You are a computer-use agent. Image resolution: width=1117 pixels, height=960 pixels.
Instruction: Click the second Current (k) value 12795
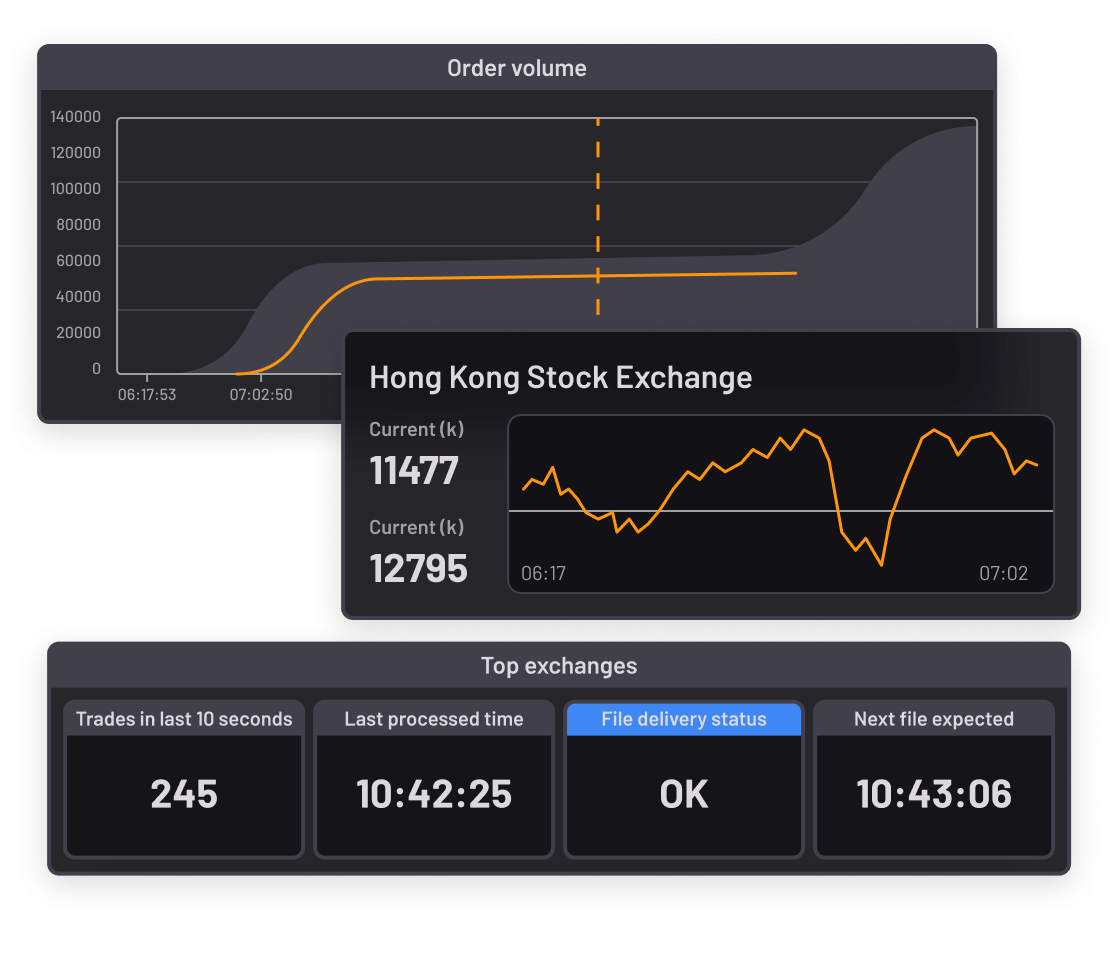pyautogui.click(x=418, y=569)
